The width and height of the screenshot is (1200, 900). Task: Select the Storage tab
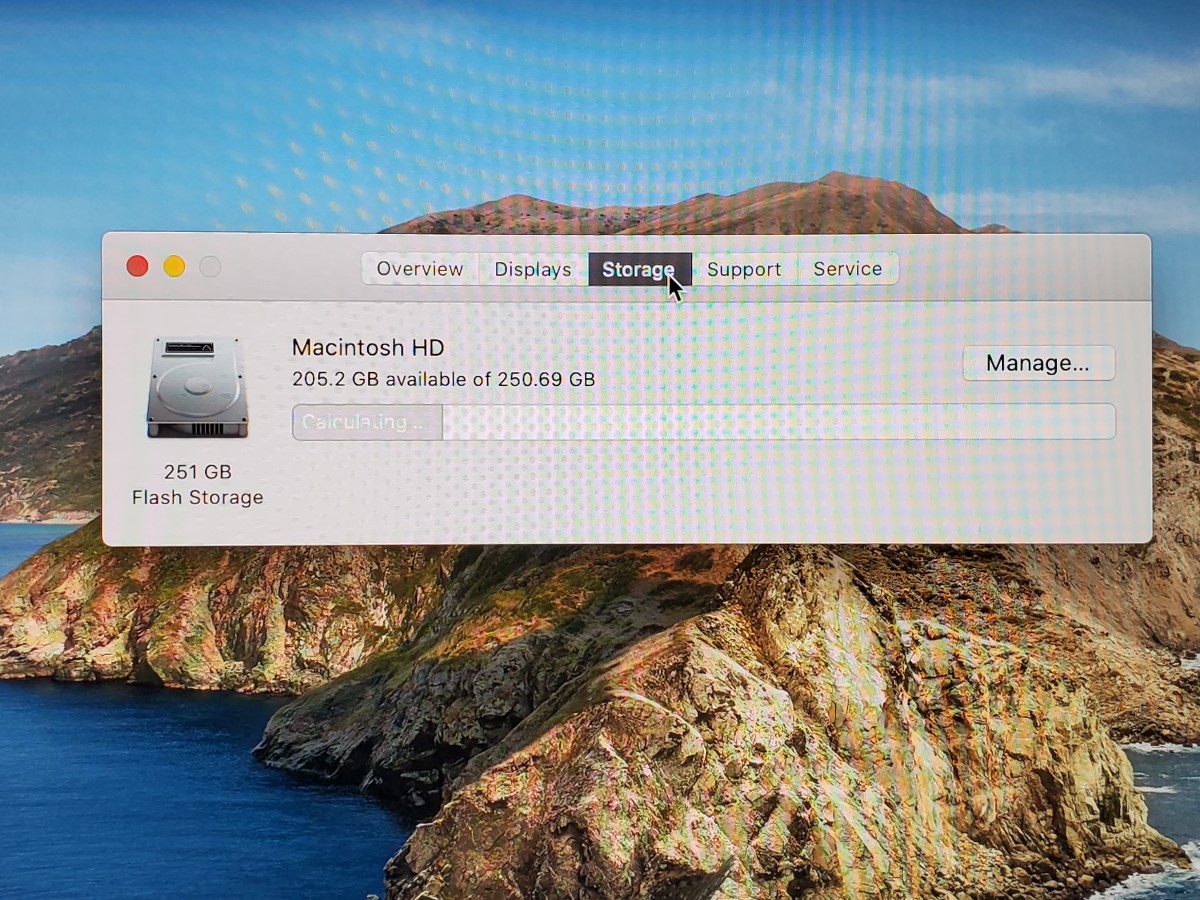(637, 269)
